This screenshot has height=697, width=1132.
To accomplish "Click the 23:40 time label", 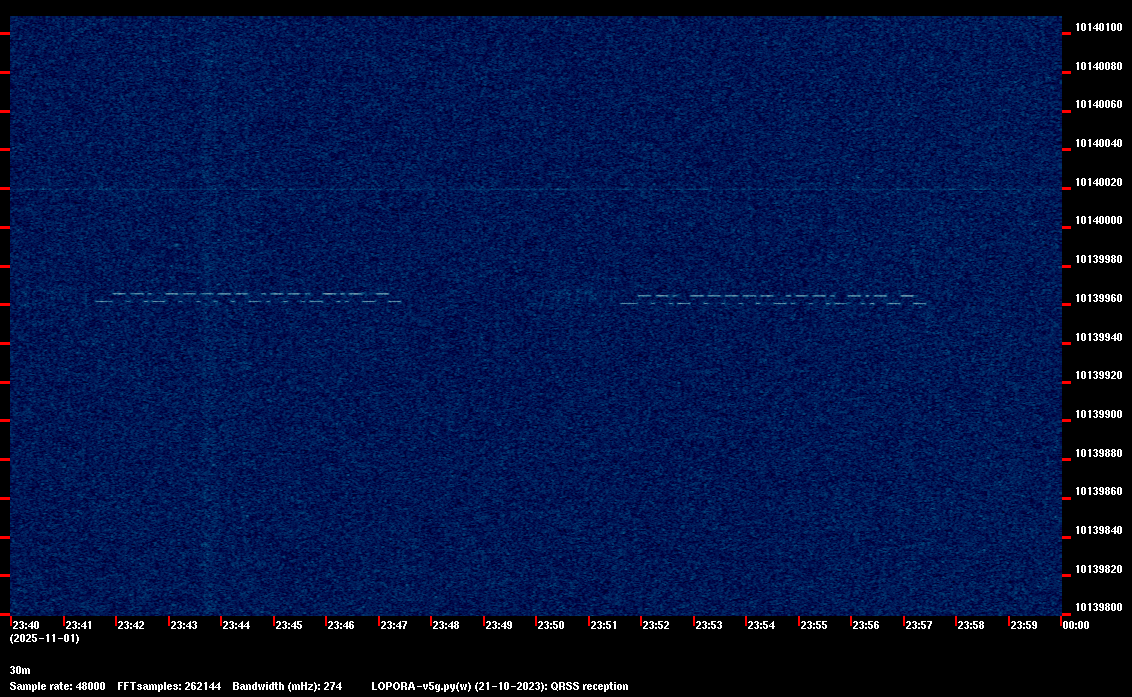I will click(26, 625).
